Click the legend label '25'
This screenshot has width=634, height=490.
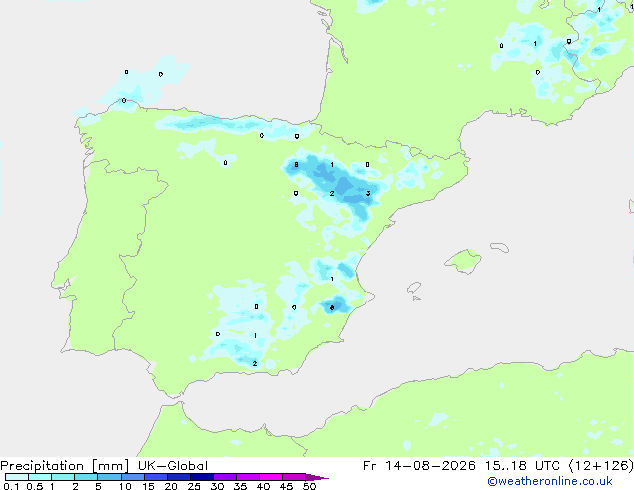194,486
